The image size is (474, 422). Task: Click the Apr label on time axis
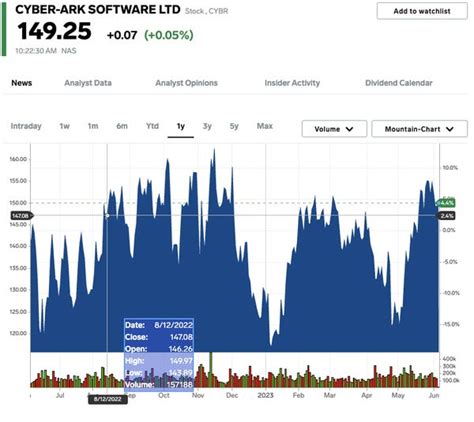[x=367, y=395]
